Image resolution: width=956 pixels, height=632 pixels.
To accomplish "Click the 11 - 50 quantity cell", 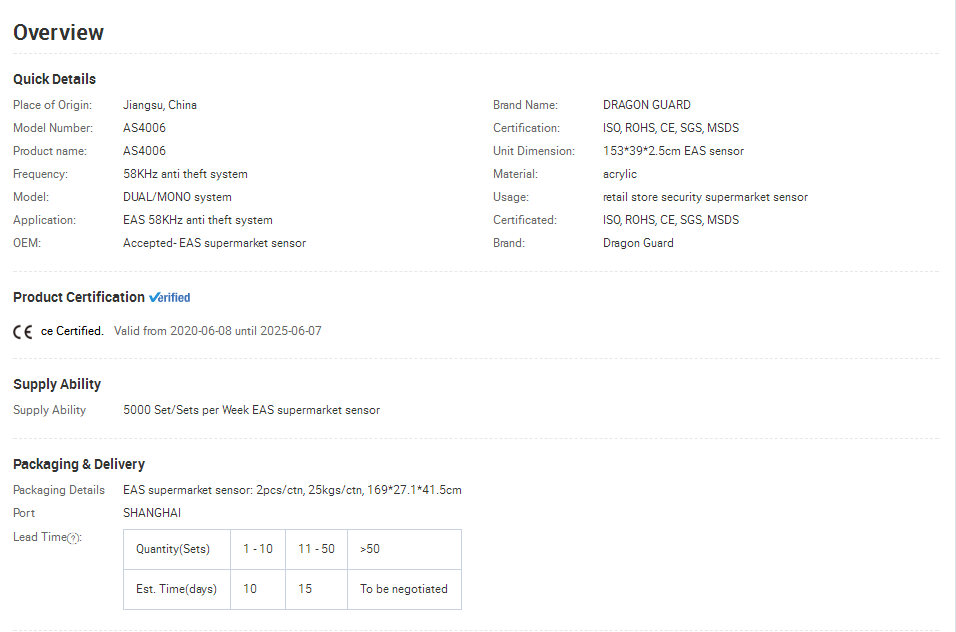I will coord(316,549).
